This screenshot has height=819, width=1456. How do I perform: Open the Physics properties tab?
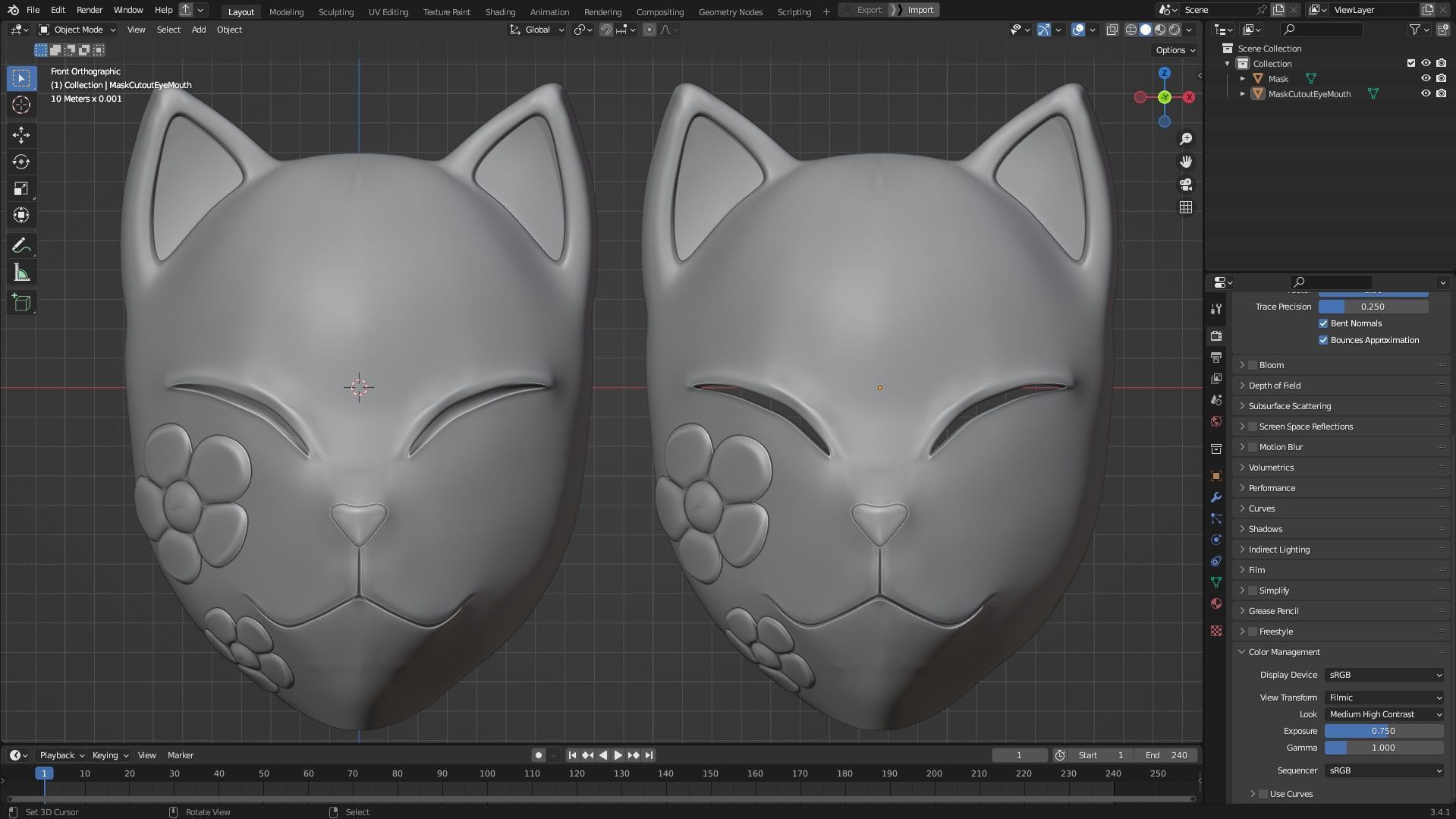point(1216,540)
